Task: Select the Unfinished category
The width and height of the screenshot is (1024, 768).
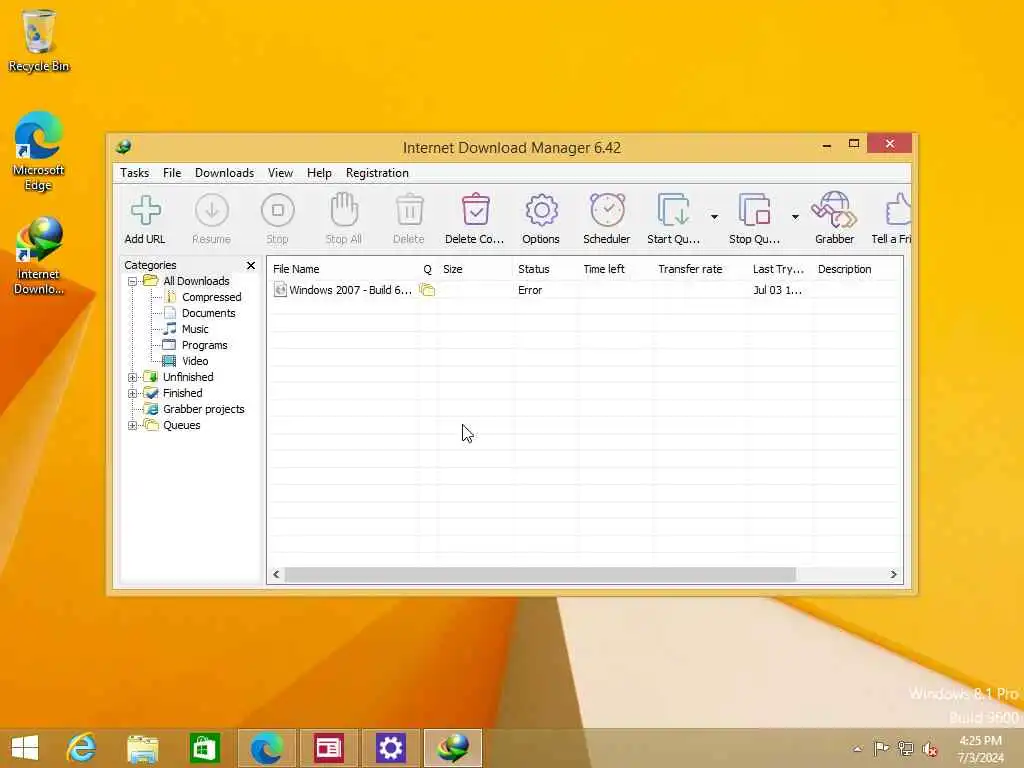Action: pyautogui.click(x=188, y=377)
